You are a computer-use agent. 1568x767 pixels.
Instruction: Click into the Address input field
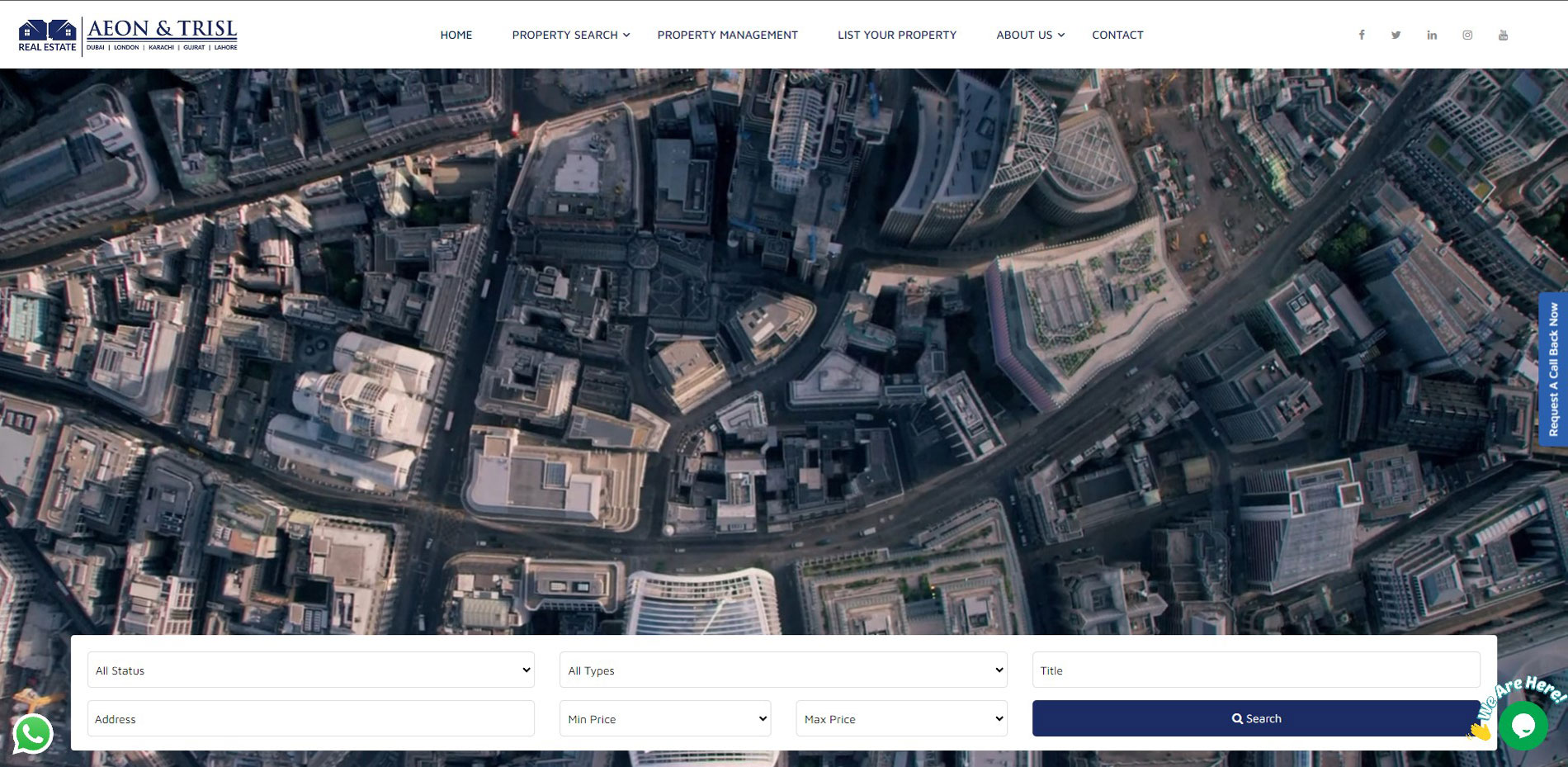tap(310, 719)
